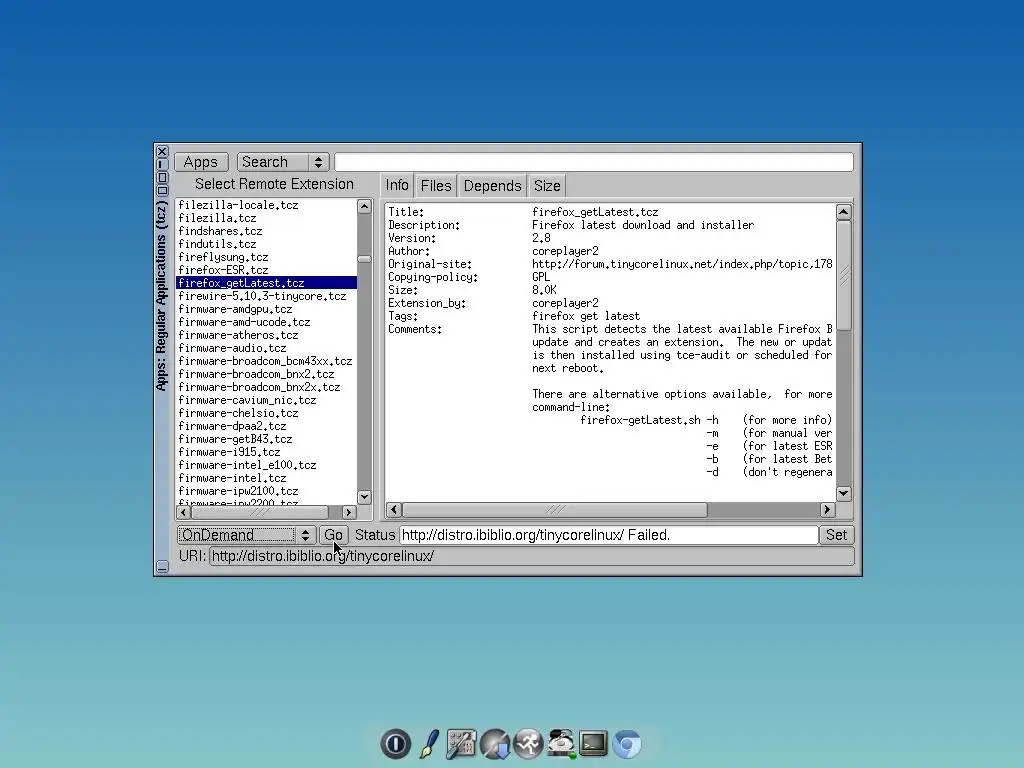Screen dimensions: 1024x768
Task: Click info pane scroll-up arrow
Action: [844, 212]
